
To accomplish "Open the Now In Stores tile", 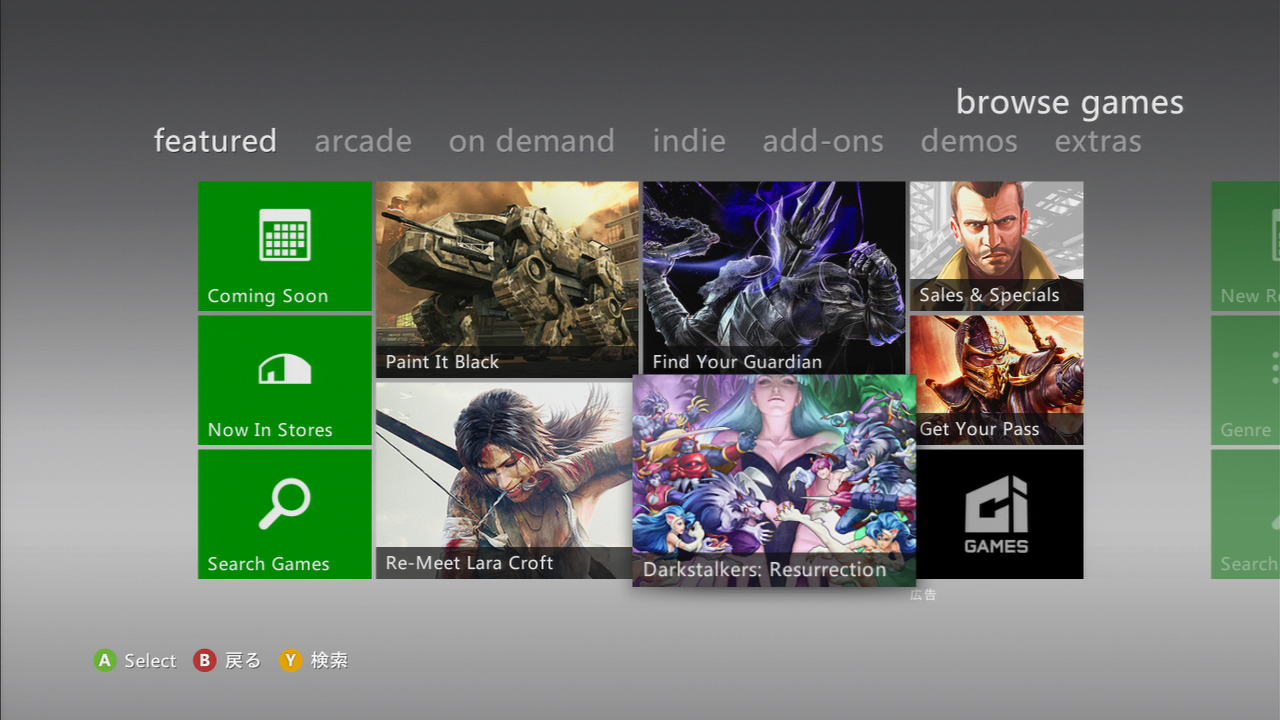I will click(285, 380).
